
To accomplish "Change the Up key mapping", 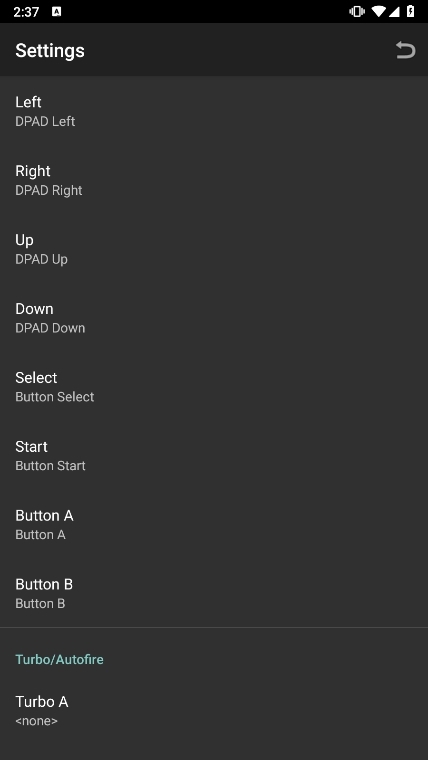I will [214, 249].
